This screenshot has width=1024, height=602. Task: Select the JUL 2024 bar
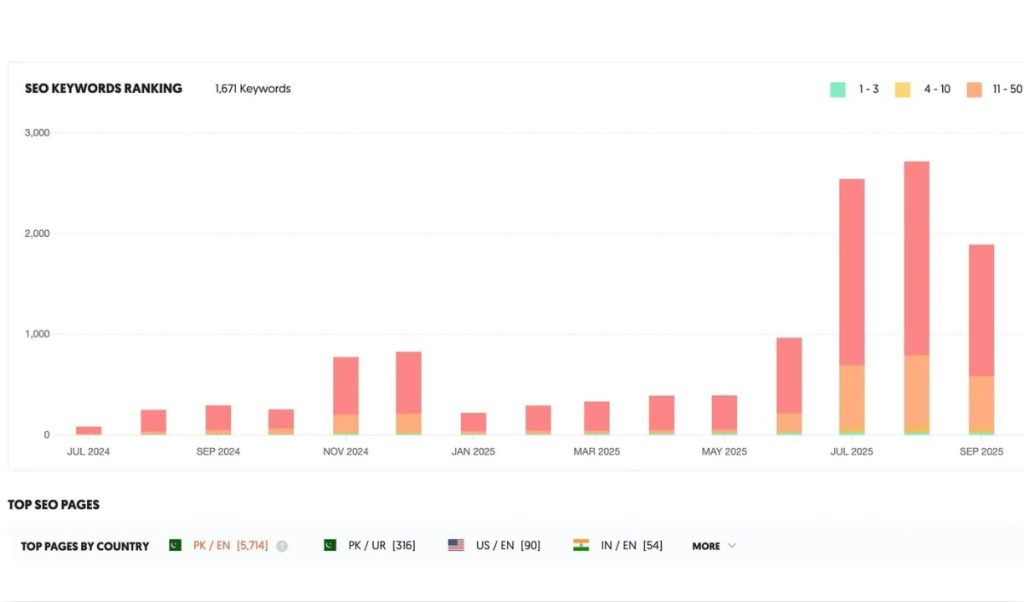pos(89,430)
